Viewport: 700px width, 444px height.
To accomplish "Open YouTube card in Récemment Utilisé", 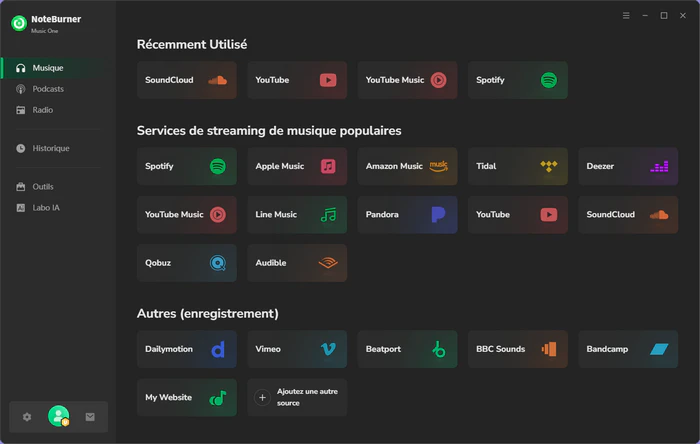I will [x=297, y=80].
